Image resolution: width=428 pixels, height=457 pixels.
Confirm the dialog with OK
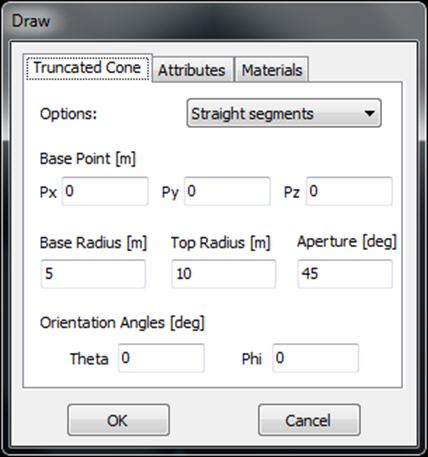point(118,420)
